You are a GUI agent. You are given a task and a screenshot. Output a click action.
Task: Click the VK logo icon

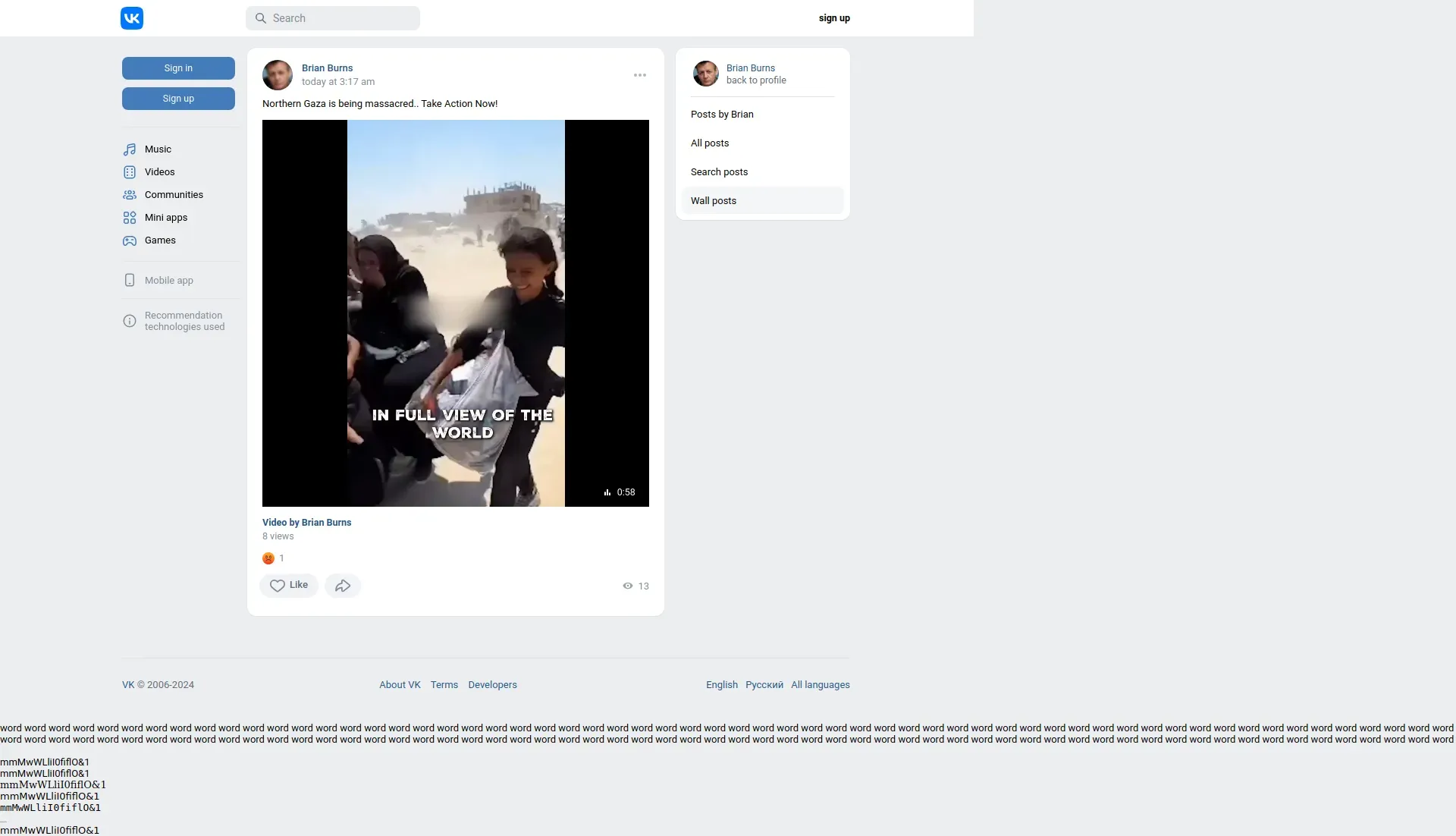(132, 18)
